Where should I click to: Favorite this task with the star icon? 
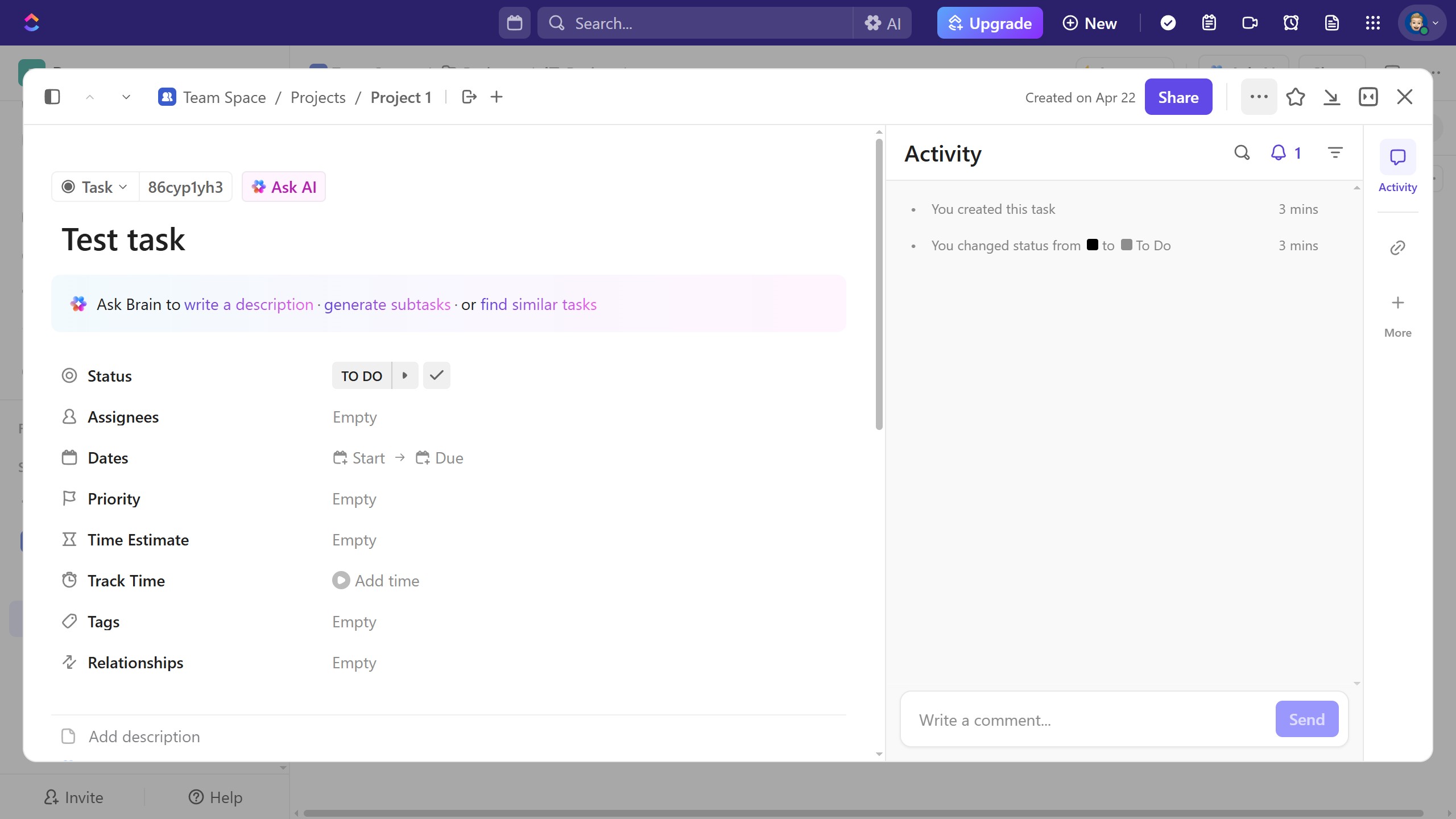coord(1295,97)
